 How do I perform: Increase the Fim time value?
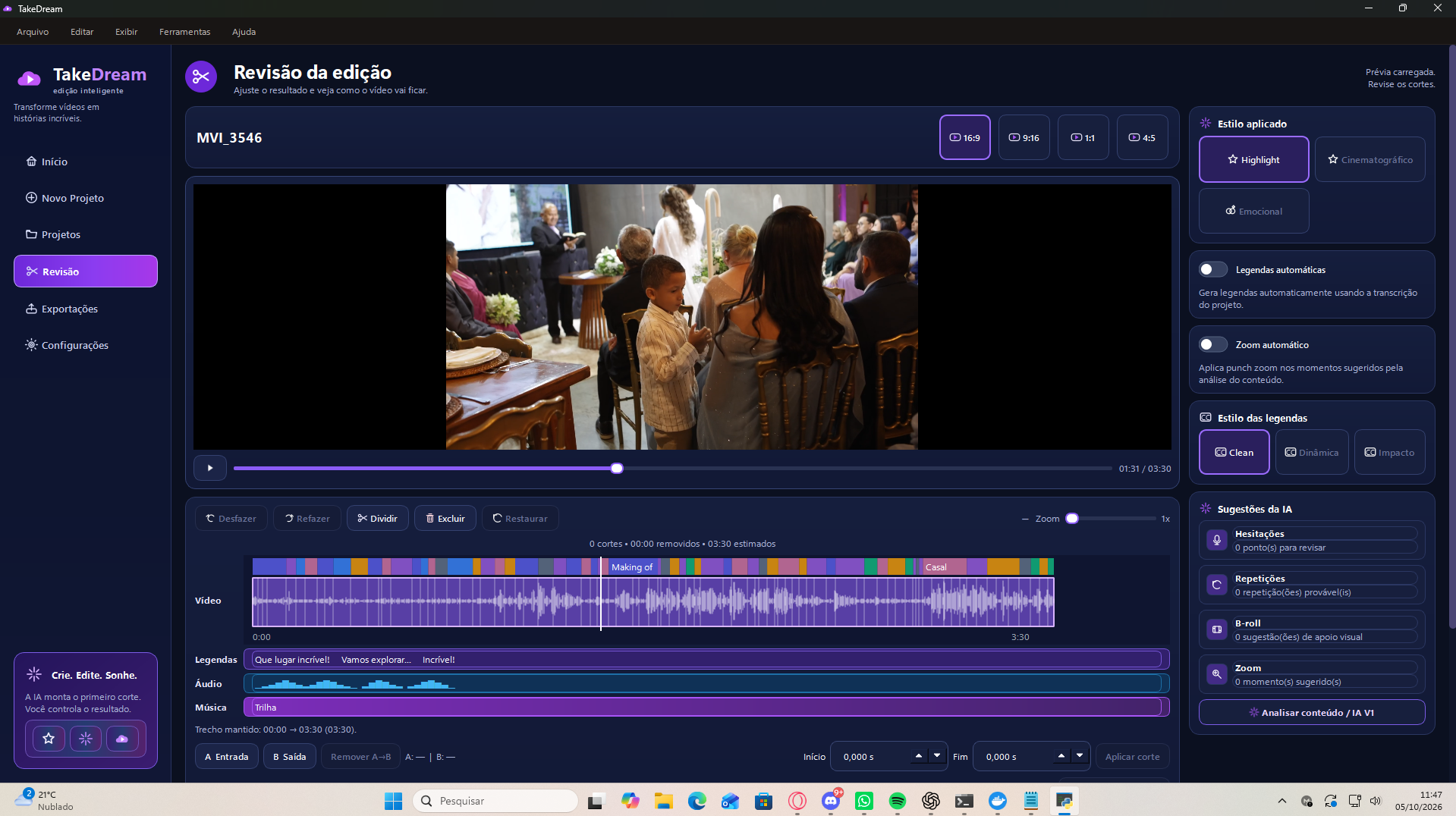[1061, 756]
